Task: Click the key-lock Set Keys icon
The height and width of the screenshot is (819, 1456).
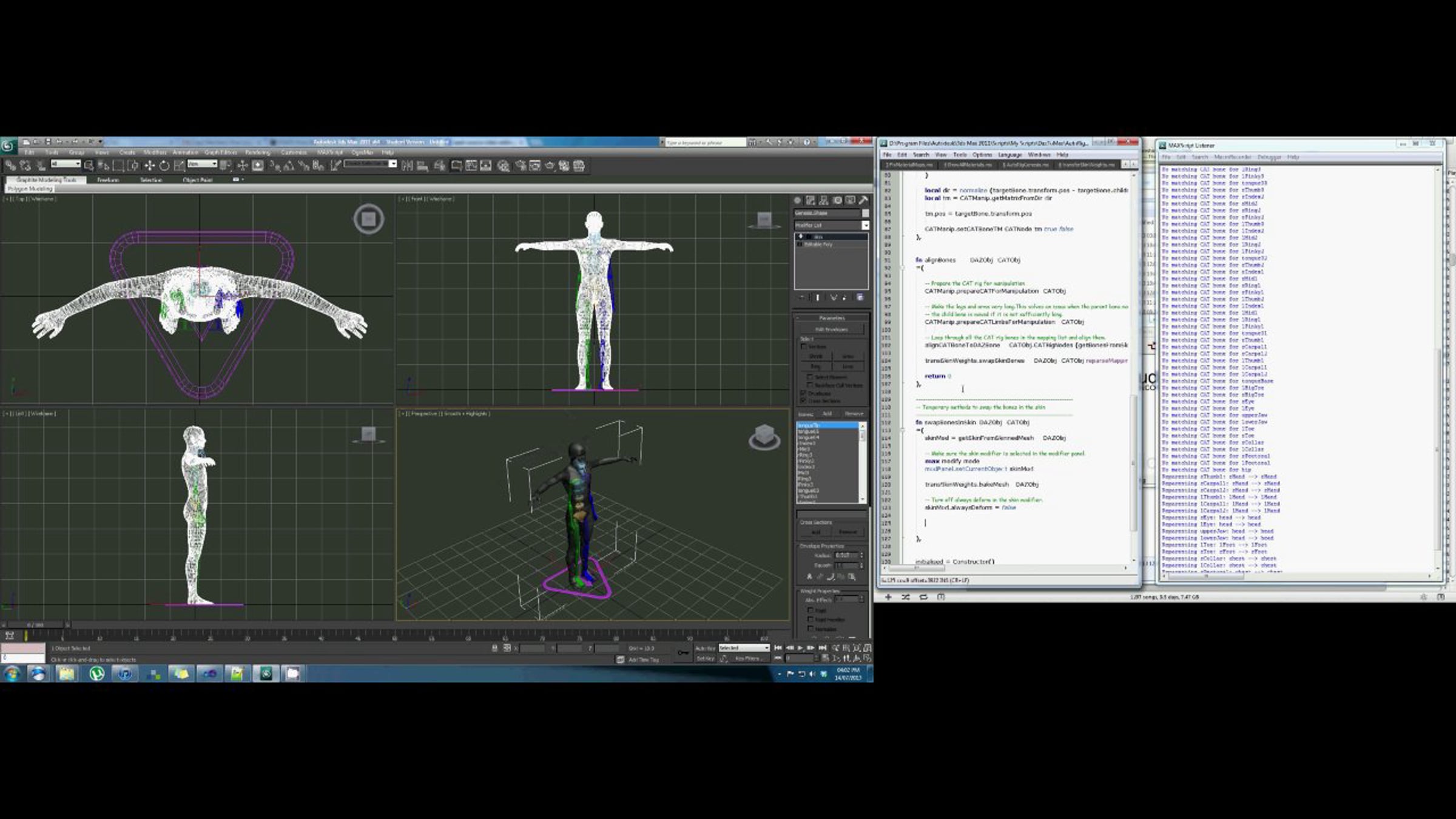Action: (683, 653)
